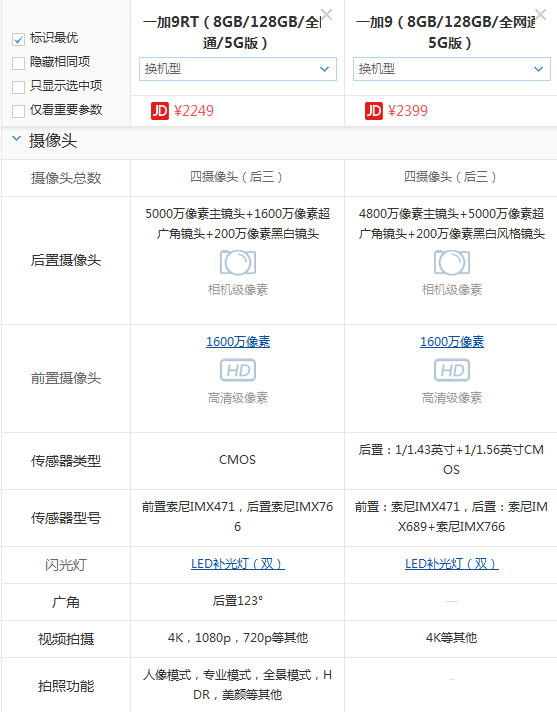Image resolution: width=557 pixels, height=712 pixels.
Task: Select the 后置摄像头 row label
Action: [x=66, y=260]
